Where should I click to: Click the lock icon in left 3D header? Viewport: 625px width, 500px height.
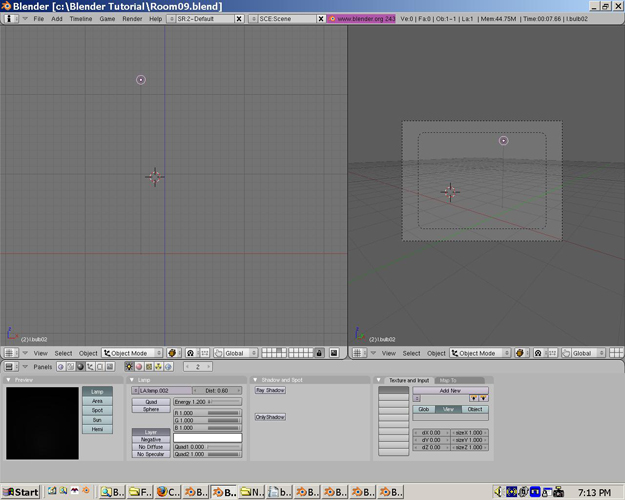tap(319, 353)
